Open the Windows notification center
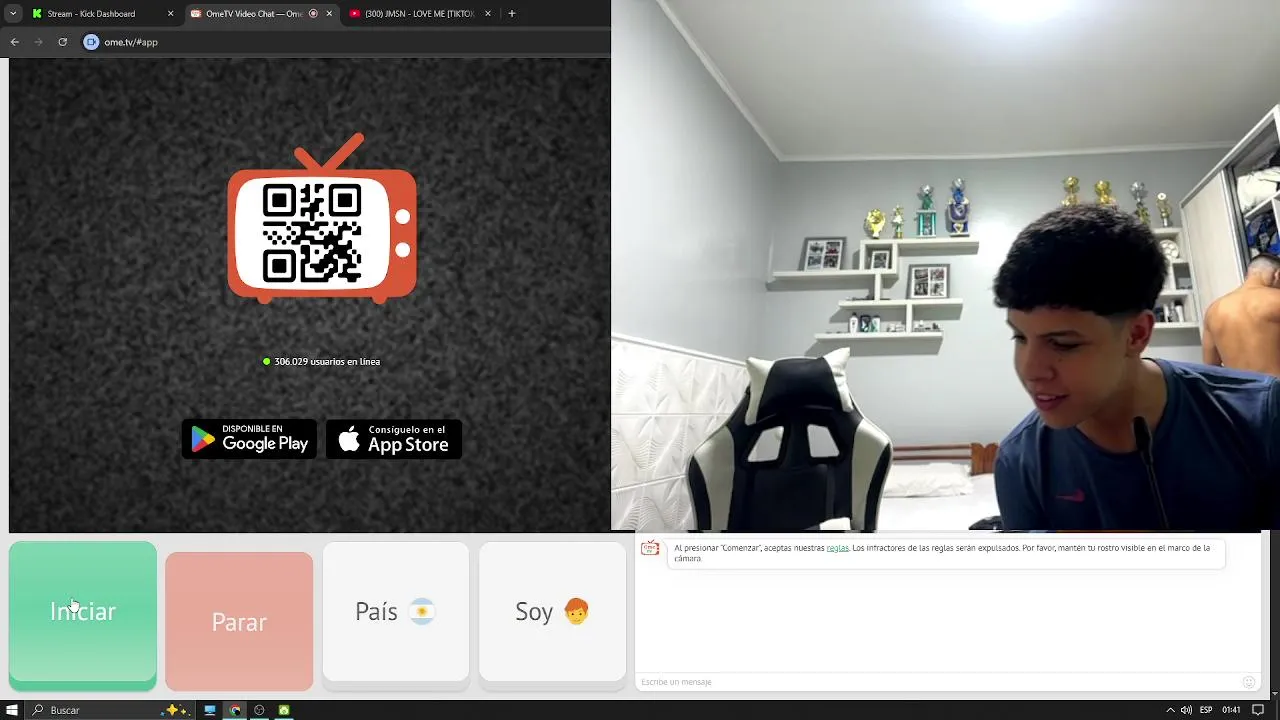The image size is (1280, 720). click(x=1258, y=710)
